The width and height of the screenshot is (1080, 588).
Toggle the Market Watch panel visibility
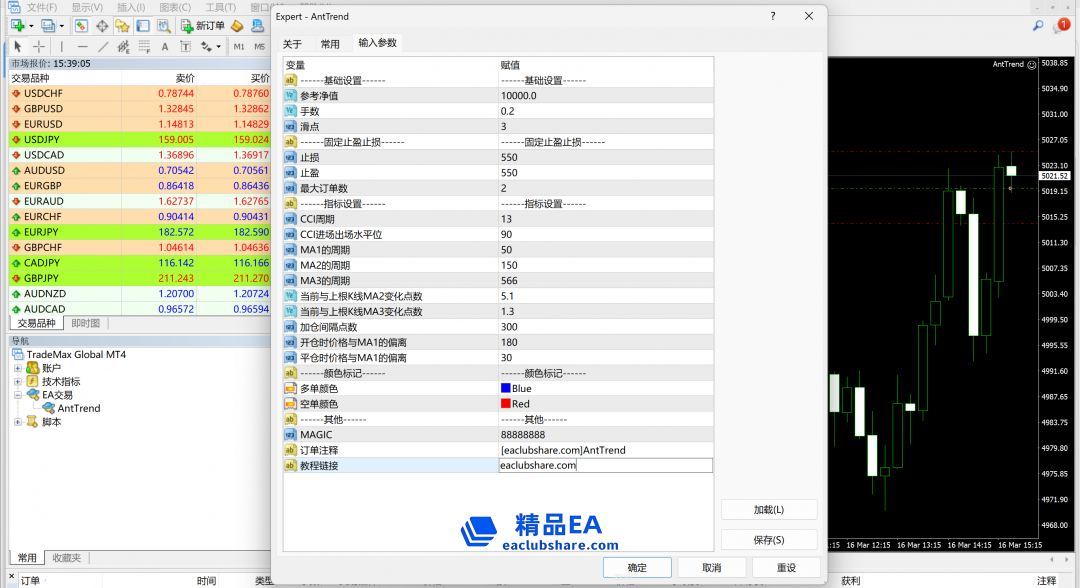coord(81,25)
